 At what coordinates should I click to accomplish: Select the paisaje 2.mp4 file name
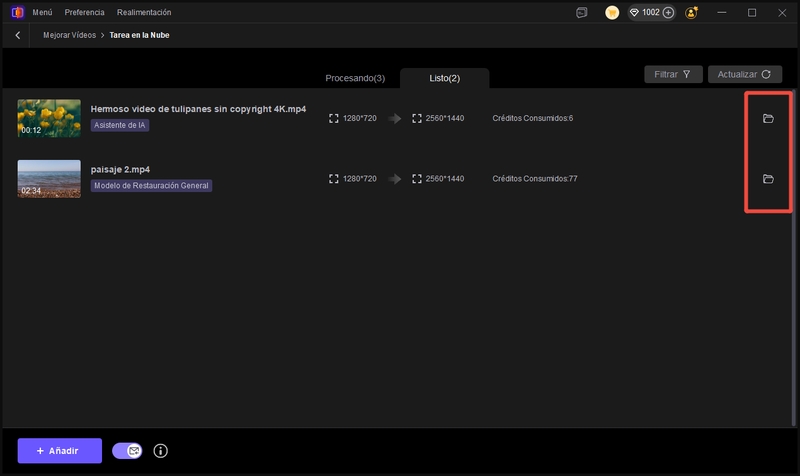(x=120, y=169)
